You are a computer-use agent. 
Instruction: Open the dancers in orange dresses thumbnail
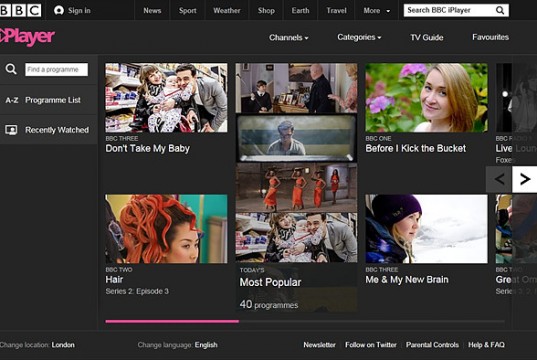(x=296, y=187)
